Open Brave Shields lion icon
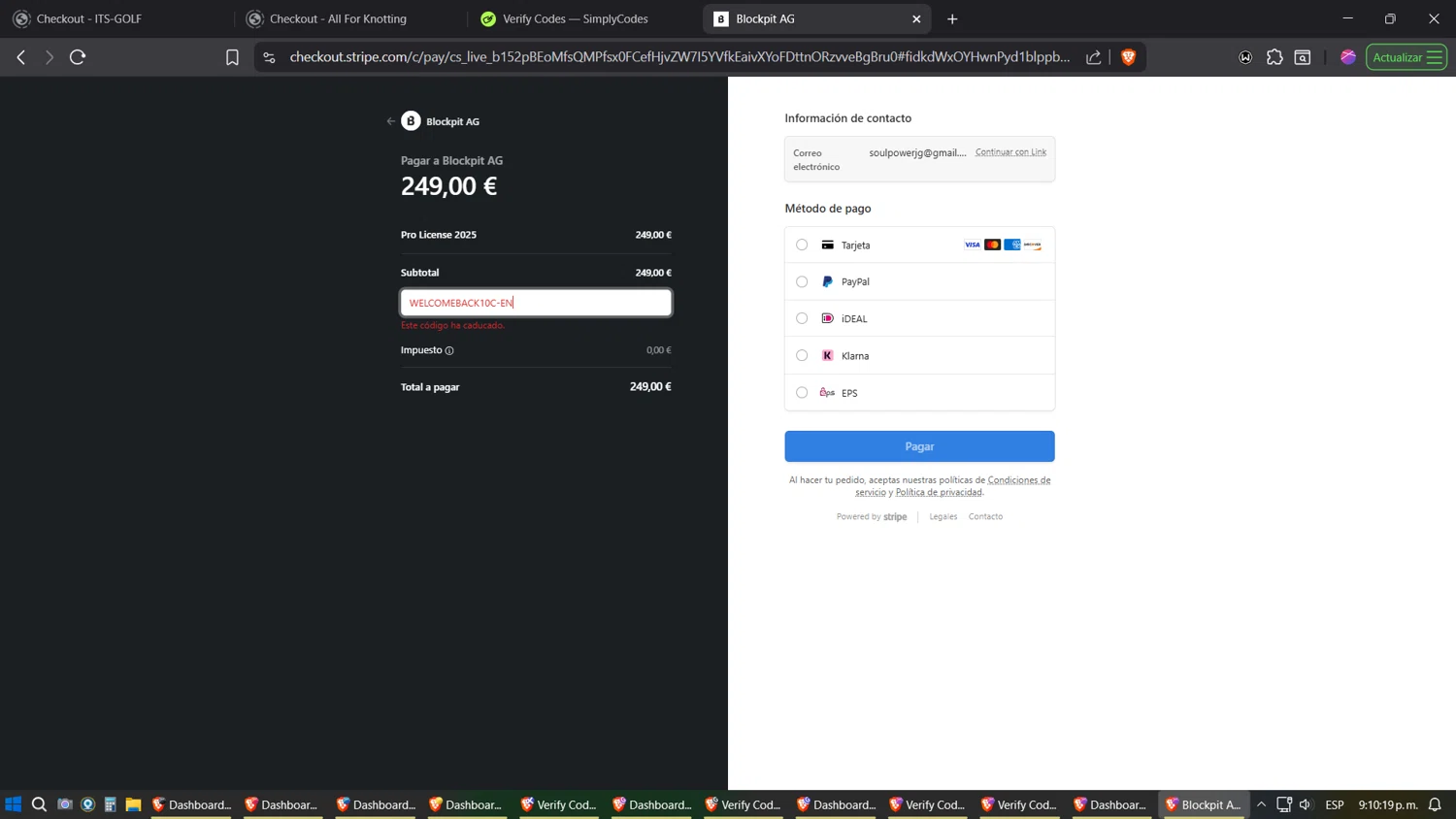Viewport: 1456px width, 819px height. 1128,57
